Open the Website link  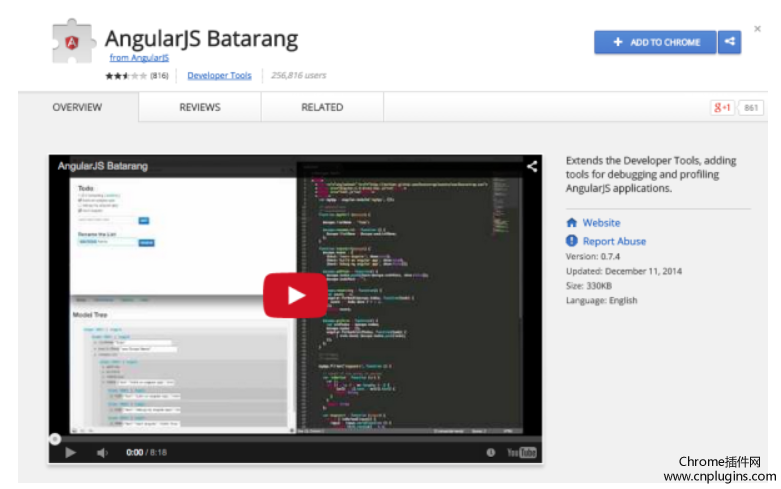click(601, 223)
